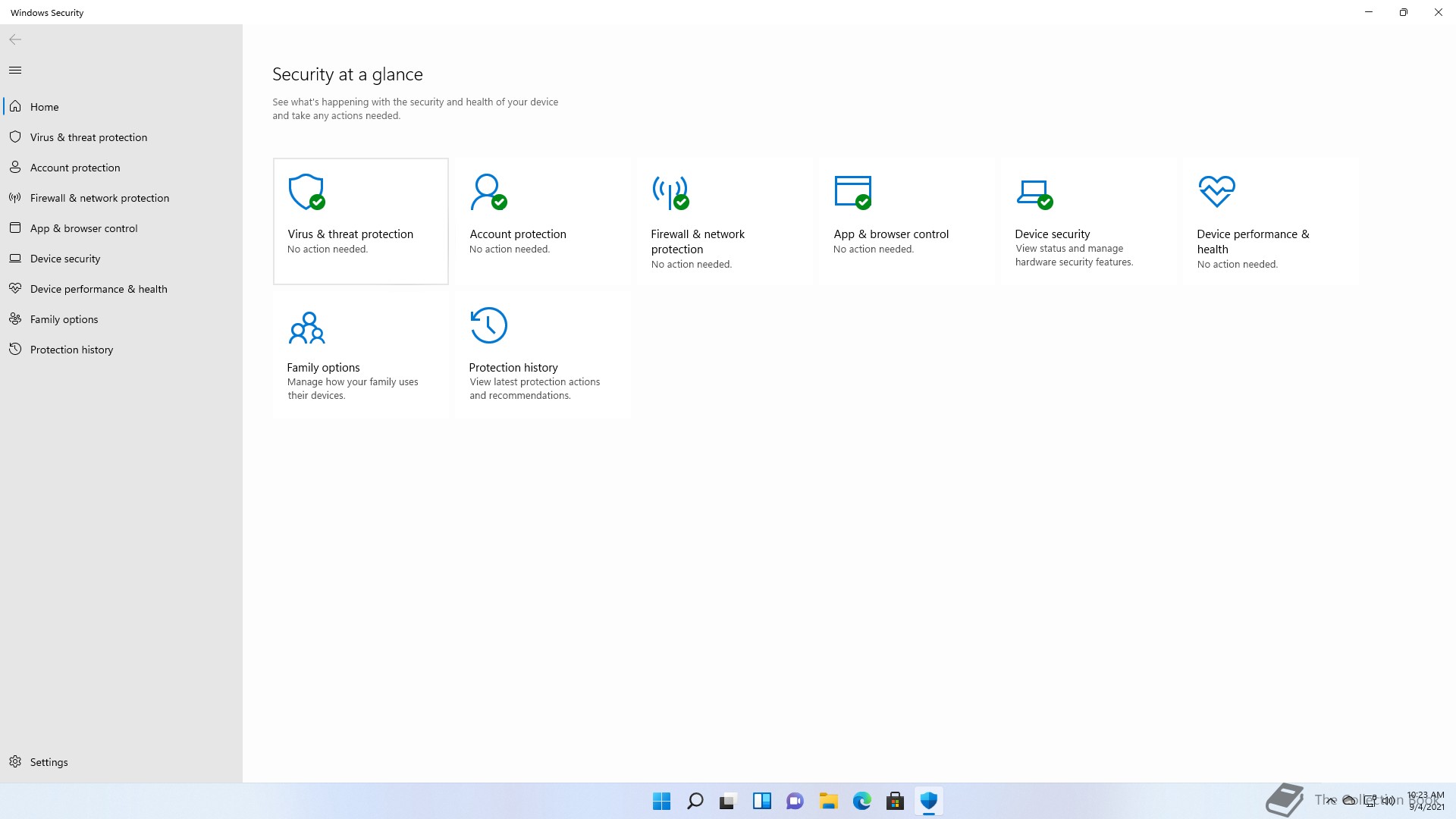Click the OneDrive cloud tray icon

(1350, 801)
